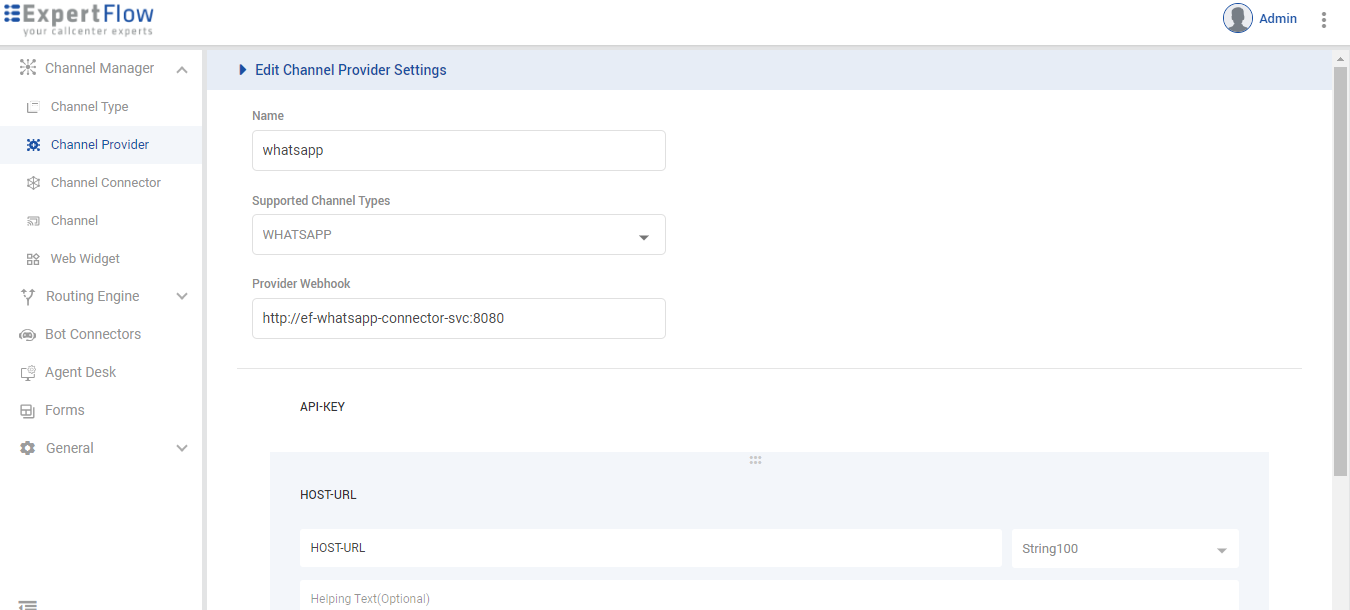Open the String100 type dropdown
This screenshot has height=610, width=1350.
(x=1221, y=550)
